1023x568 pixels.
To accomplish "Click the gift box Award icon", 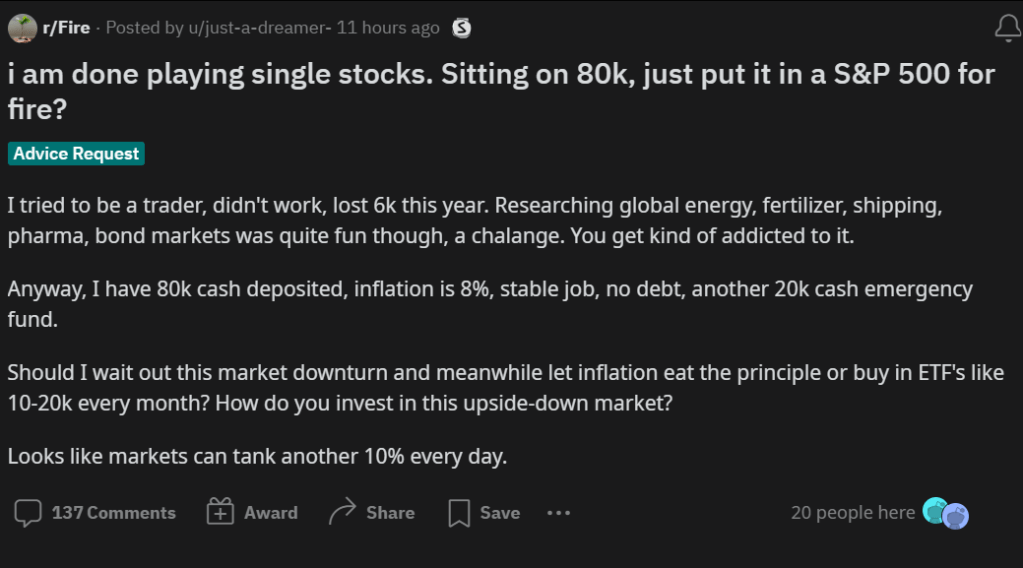I will pos(219,513).
